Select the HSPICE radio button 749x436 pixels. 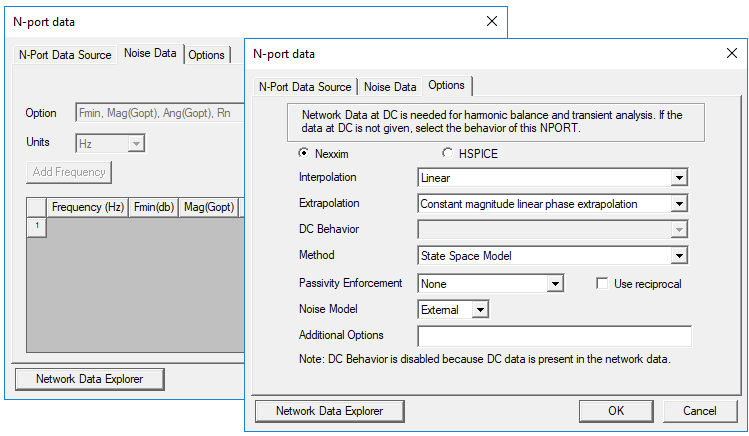tap(448, 153)
